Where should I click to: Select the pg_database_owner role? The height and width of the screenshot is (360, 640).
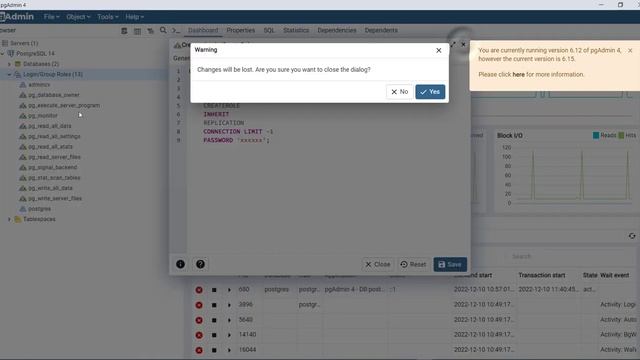53,95
